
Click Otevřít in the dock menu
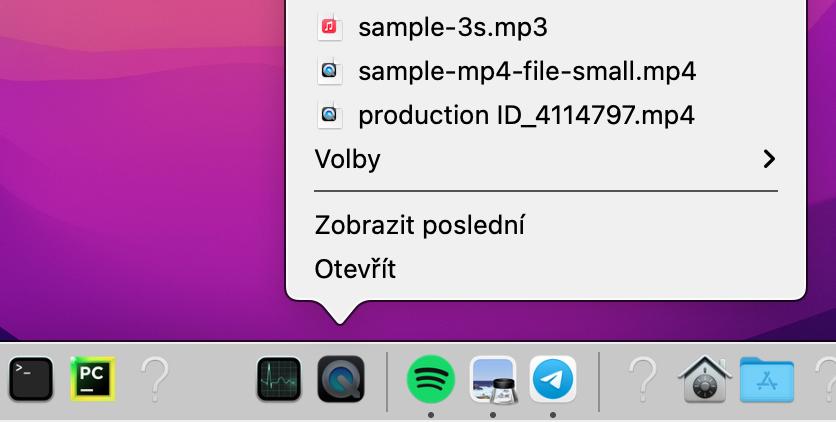point(355,269)
